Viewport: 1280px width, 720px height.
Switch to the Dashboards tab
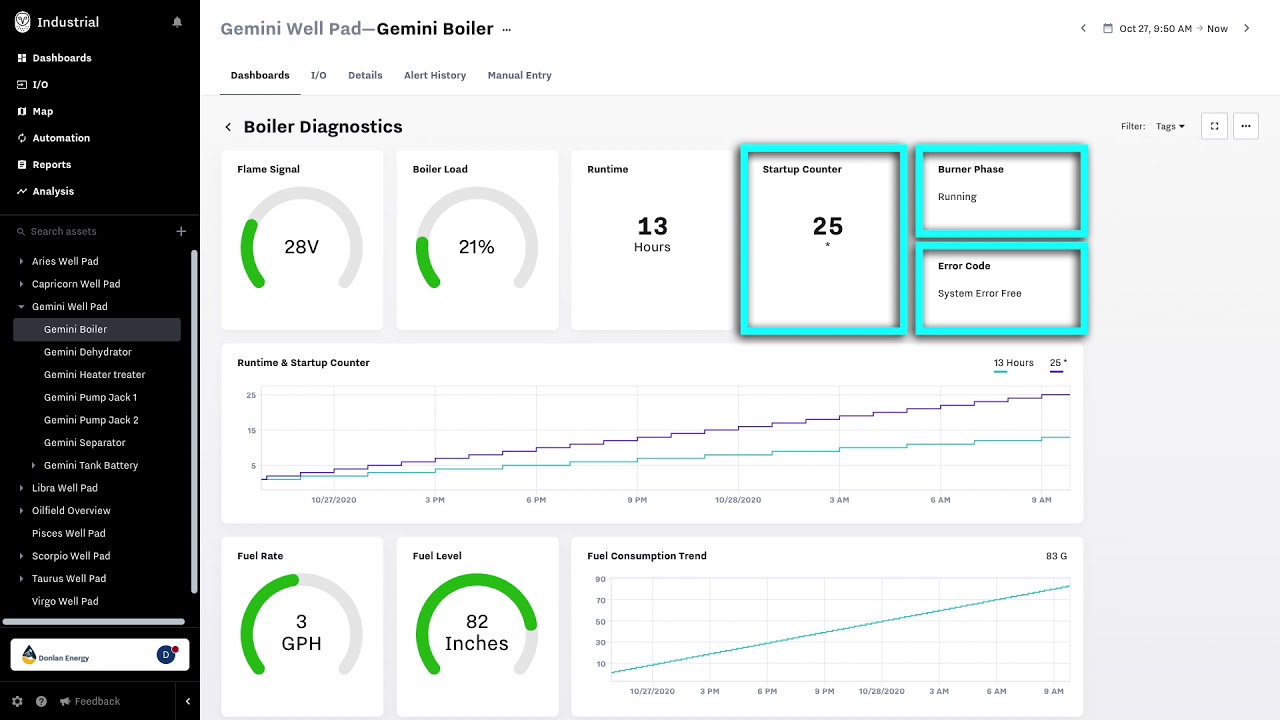click(260, 75)
